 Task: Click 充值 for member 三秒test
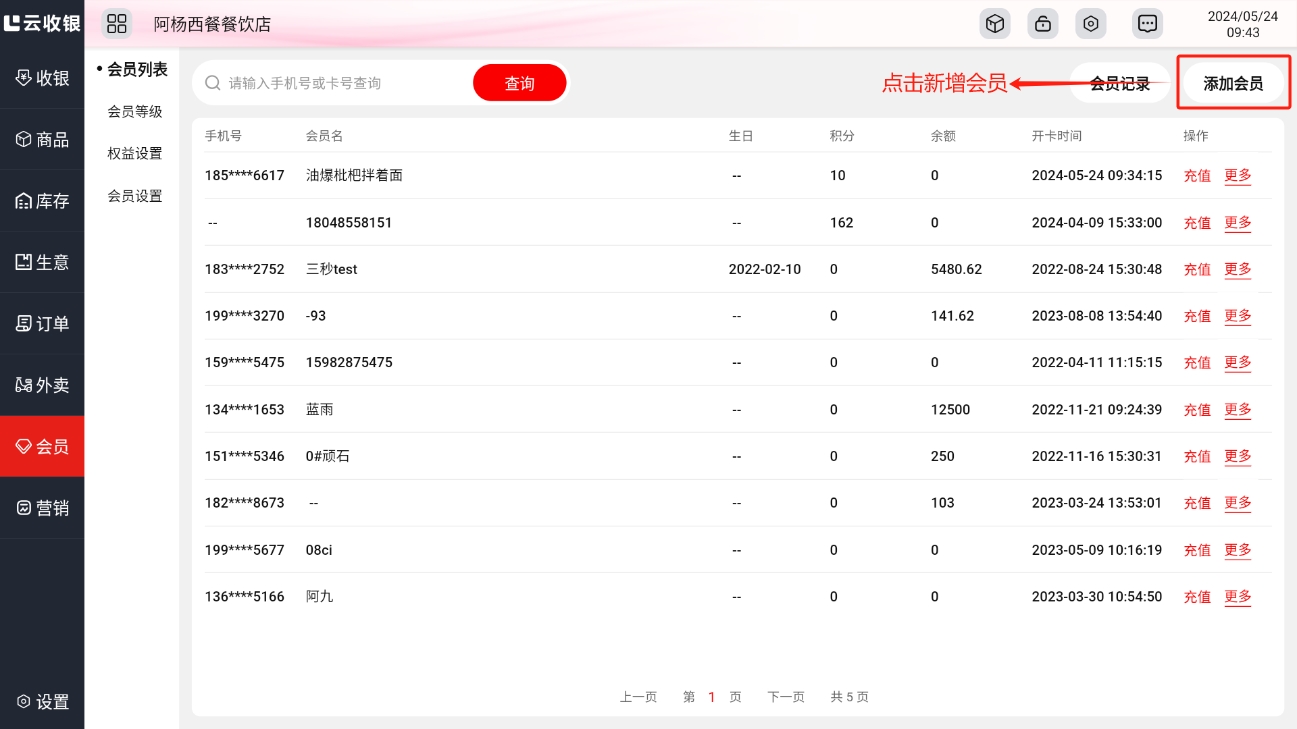(1197, 269)
